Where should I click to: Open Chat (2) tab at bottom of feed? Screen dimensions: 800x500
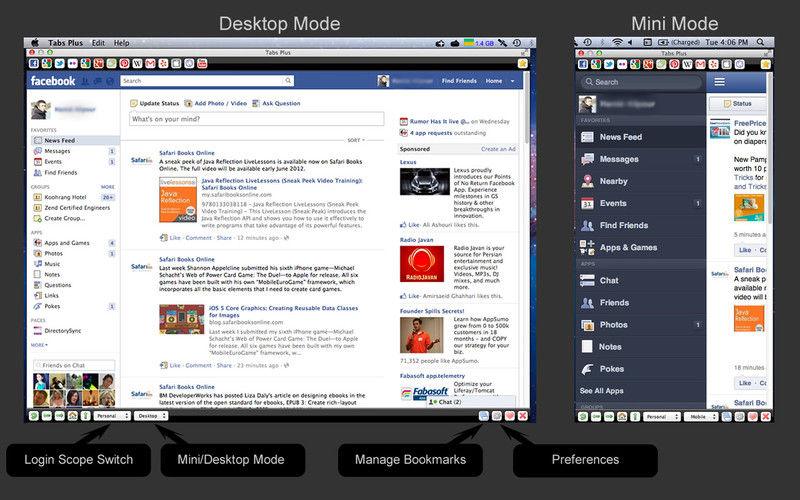click(x=471, y=402)
